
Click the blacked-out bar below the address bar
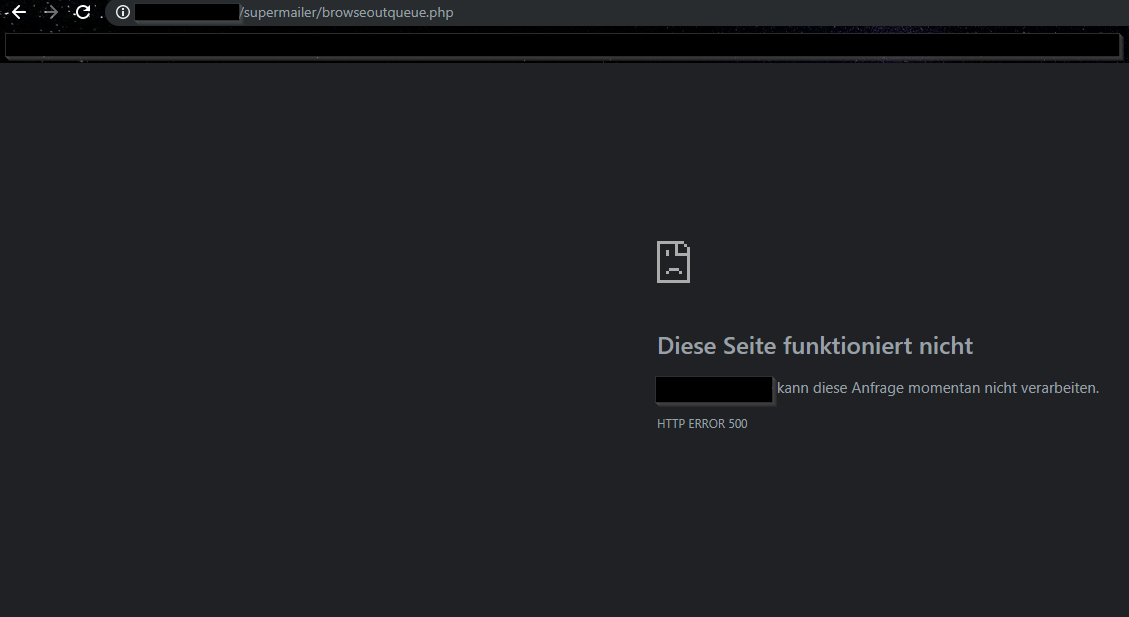point(562,45)
